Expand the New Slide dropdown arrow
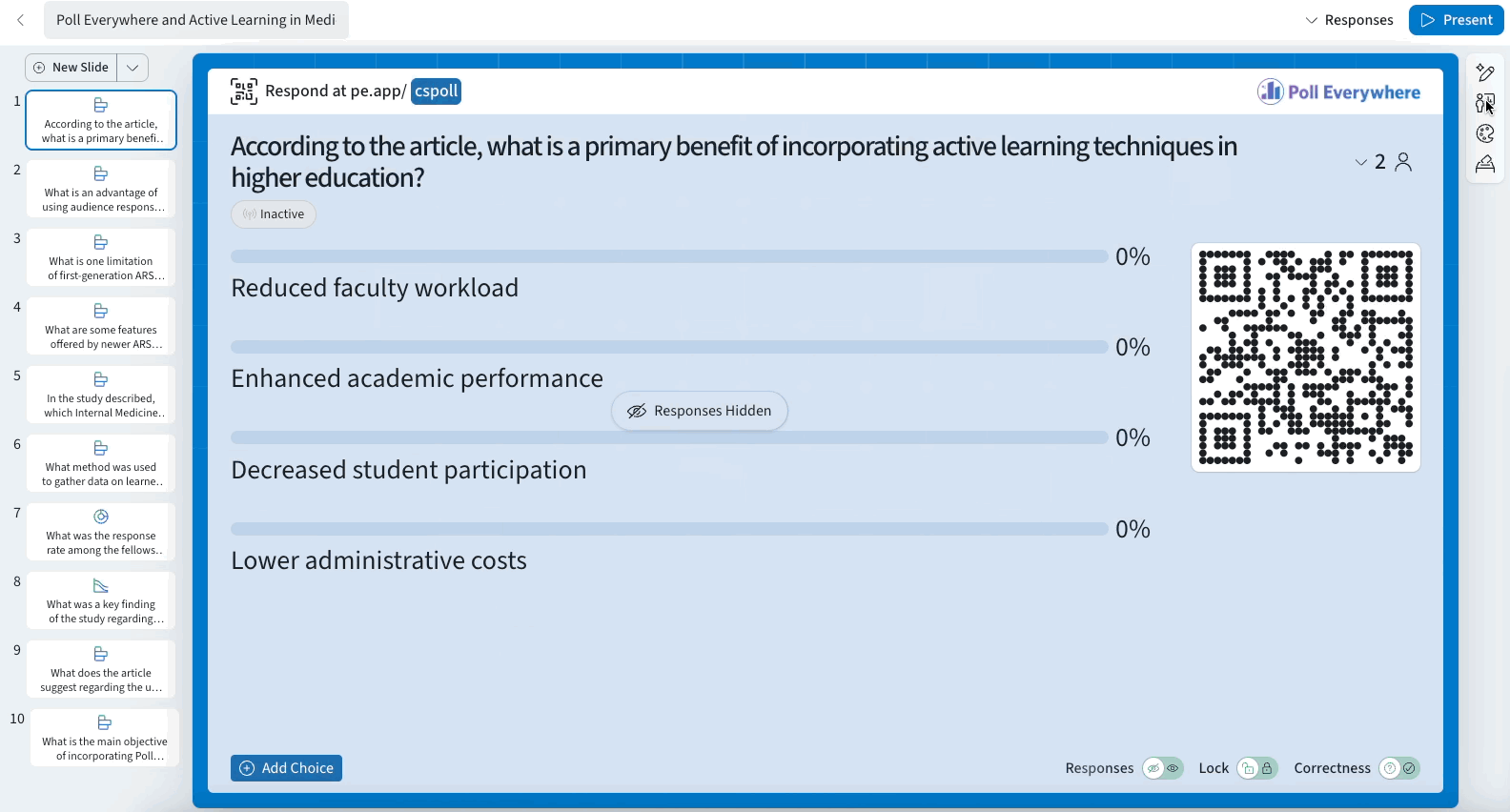The image size is (1510, 812). click(x=133, y=68)
